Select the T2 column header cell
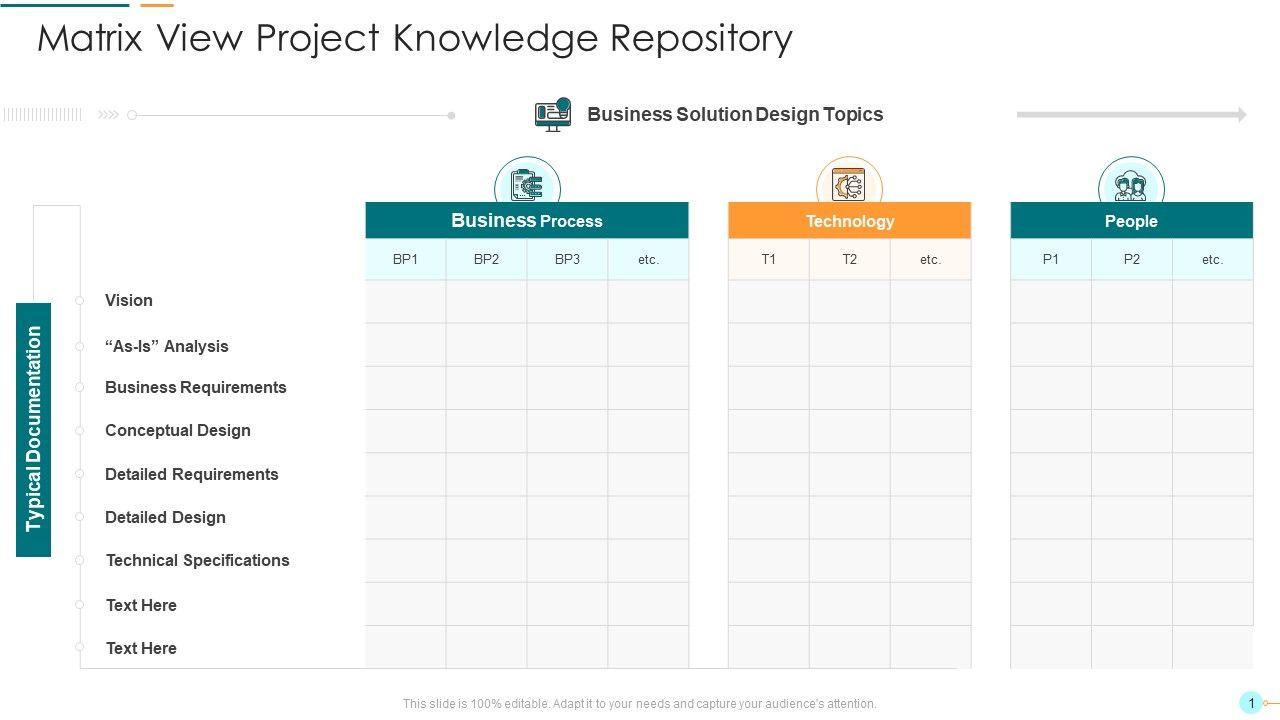The image size is (1280, 720). [x=849, y=259]
